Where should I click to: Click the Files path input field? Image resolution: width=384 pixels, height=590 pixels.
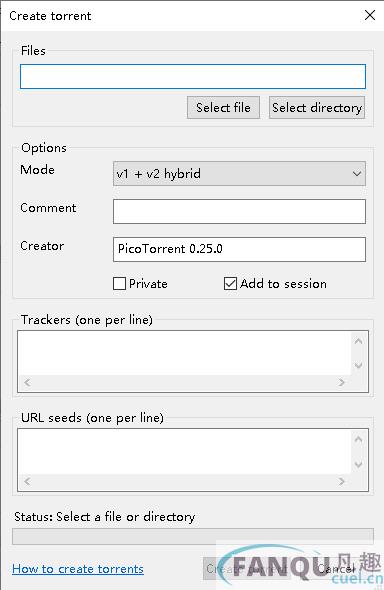point(193,76)
